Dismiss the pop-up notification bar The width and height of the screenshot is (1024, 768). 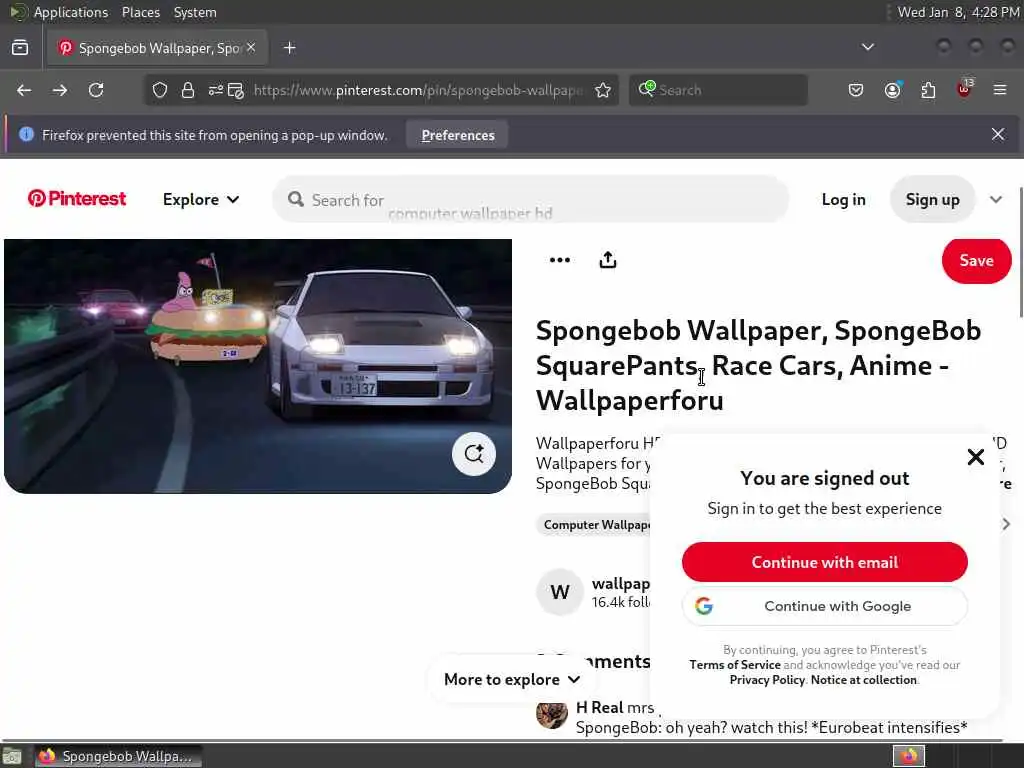pyautogui.click(x=998, y=134)
